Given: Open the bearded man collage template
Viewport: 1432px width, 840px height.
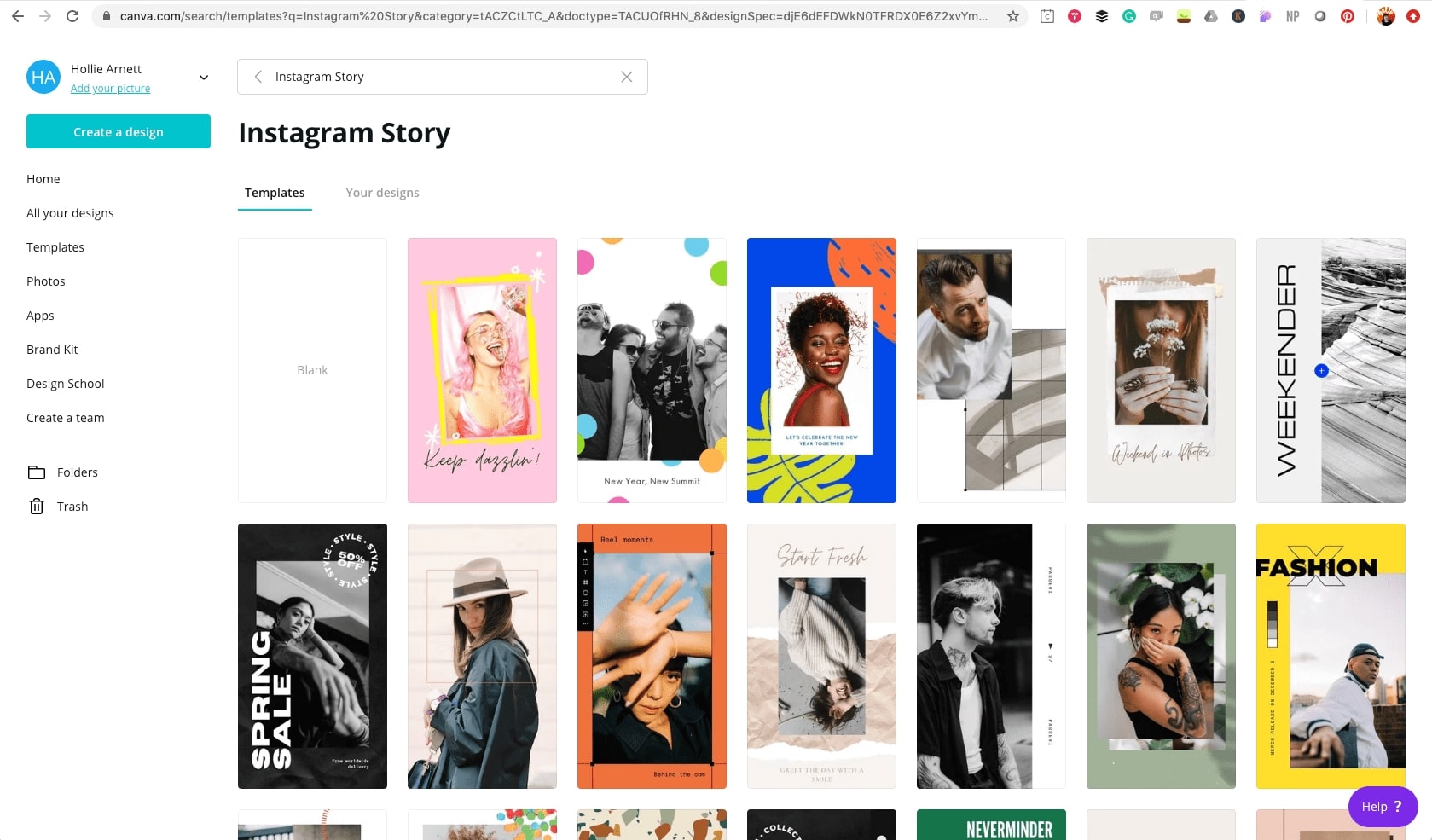Looking at the screenshot, I should pos(991,370).
